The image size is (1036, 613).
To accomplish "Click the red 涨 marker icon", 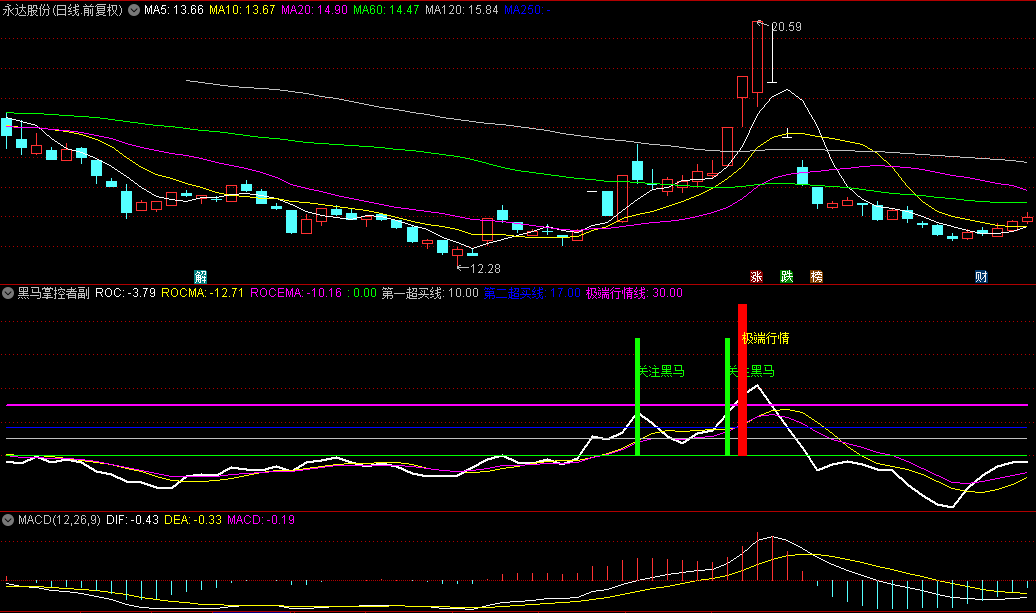I will (757, 276).
